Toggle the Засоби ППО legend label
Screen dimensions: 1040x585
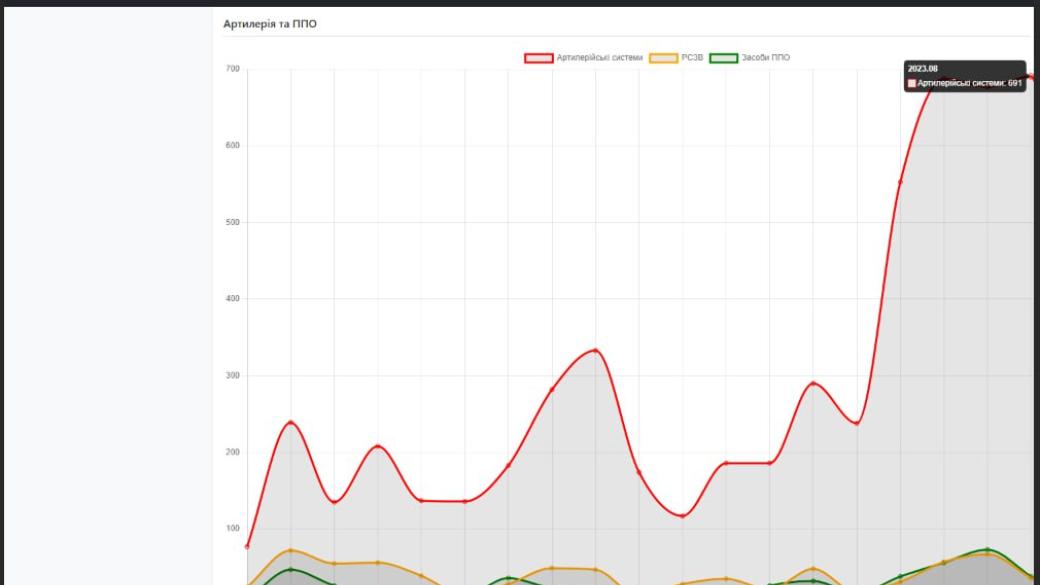[766, 58]
